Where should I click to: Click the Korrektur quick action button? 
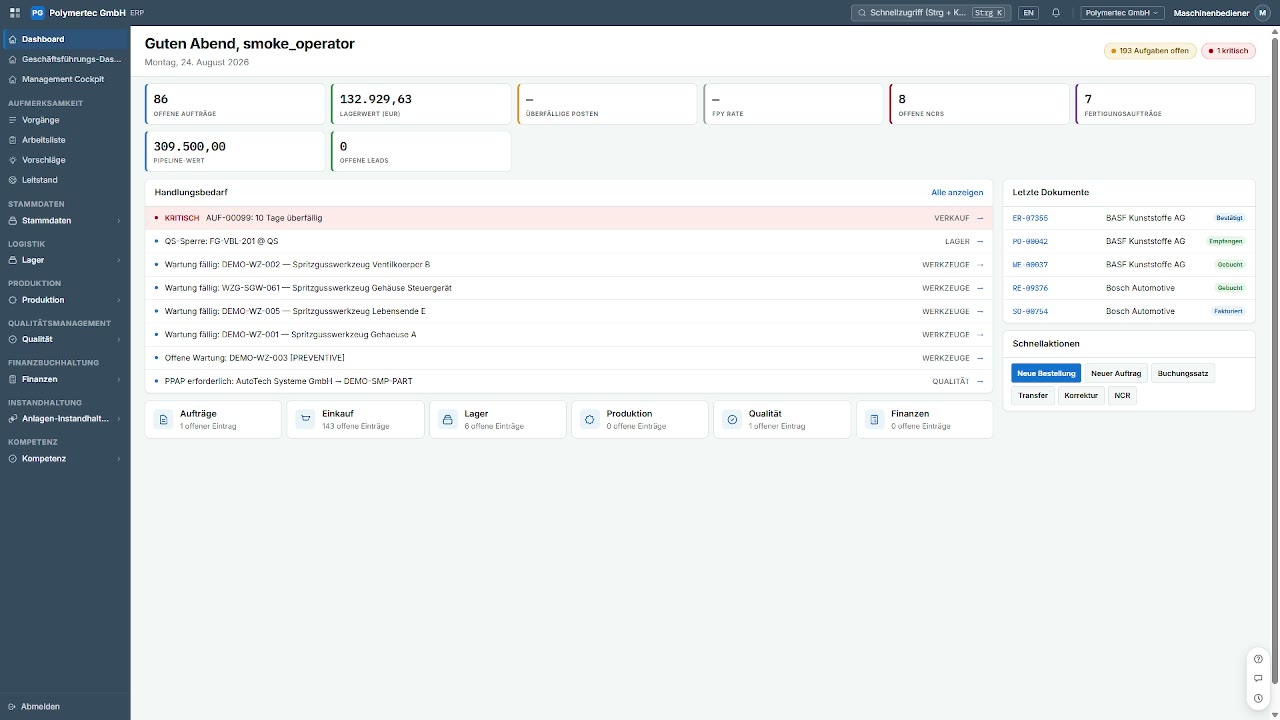1081,395
